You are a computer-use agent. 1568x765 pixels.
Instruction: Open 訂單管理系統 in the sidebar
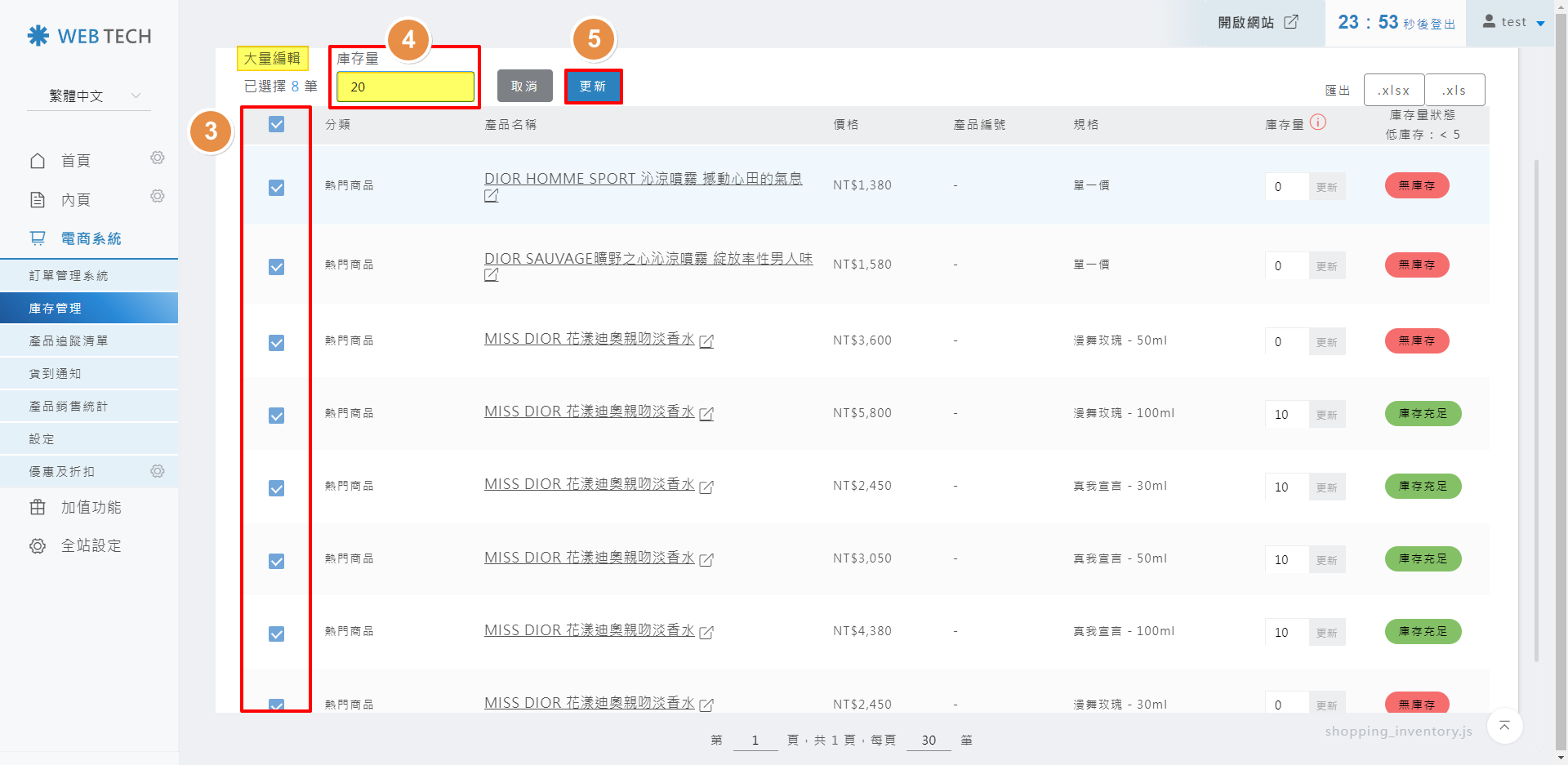coord(69,276)
